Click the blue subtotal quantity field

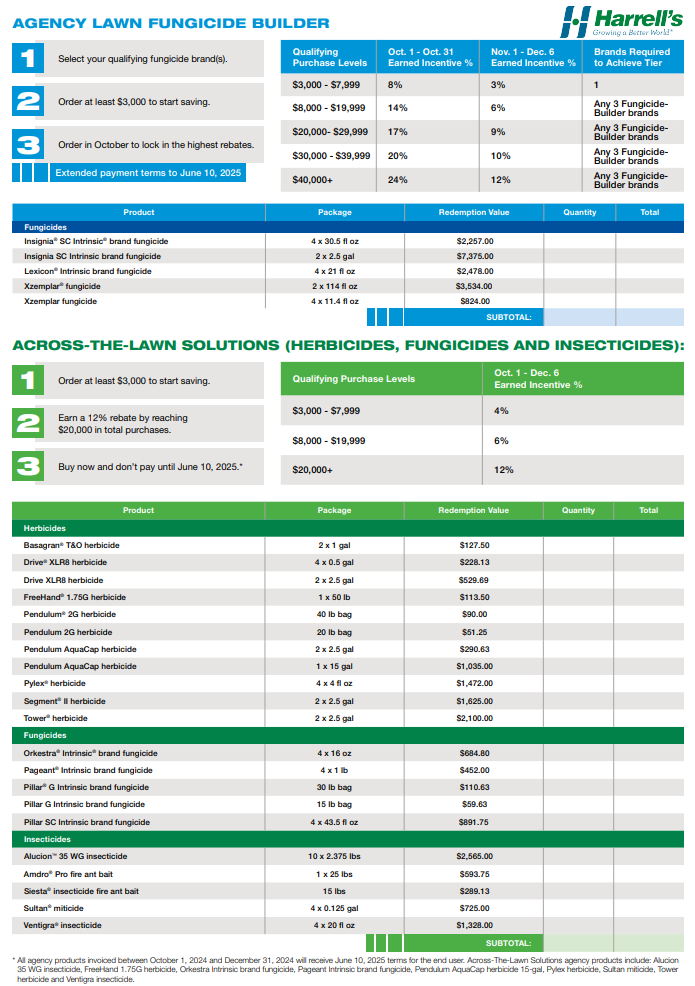point(579,317)
